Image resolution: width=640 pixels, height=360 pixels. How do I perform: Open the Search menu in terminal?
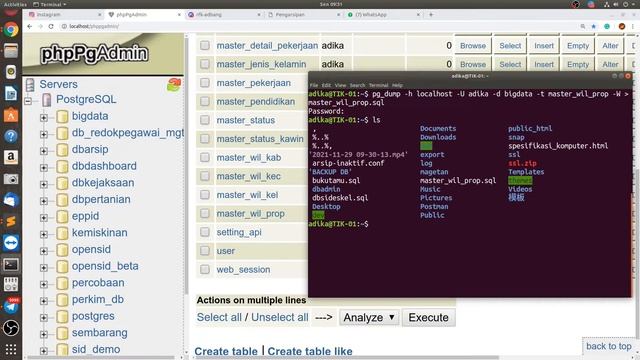[x=357, y=85]
